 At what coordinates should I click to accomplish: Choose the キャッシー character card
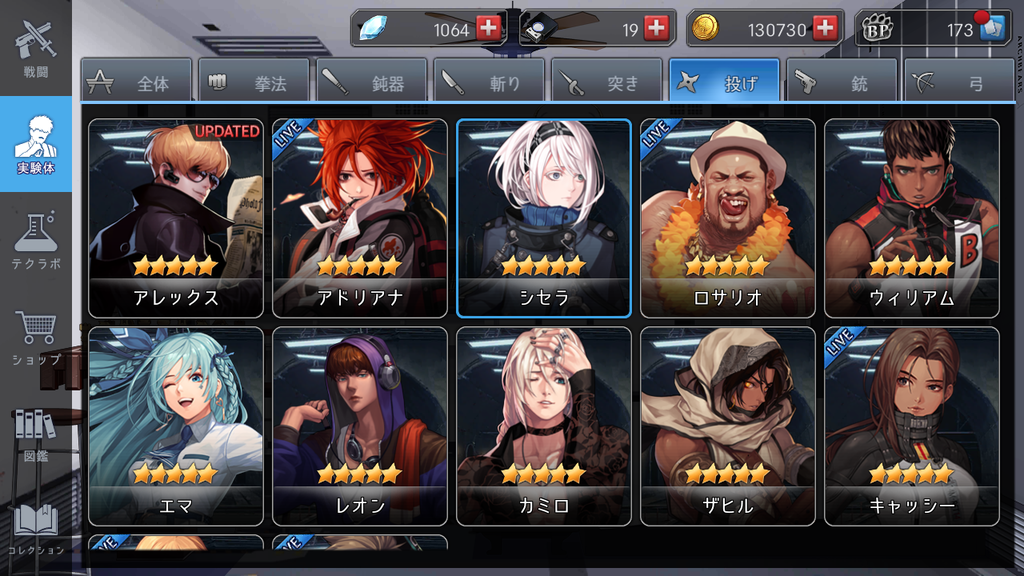pyautogui.click(x=912, y=426)
